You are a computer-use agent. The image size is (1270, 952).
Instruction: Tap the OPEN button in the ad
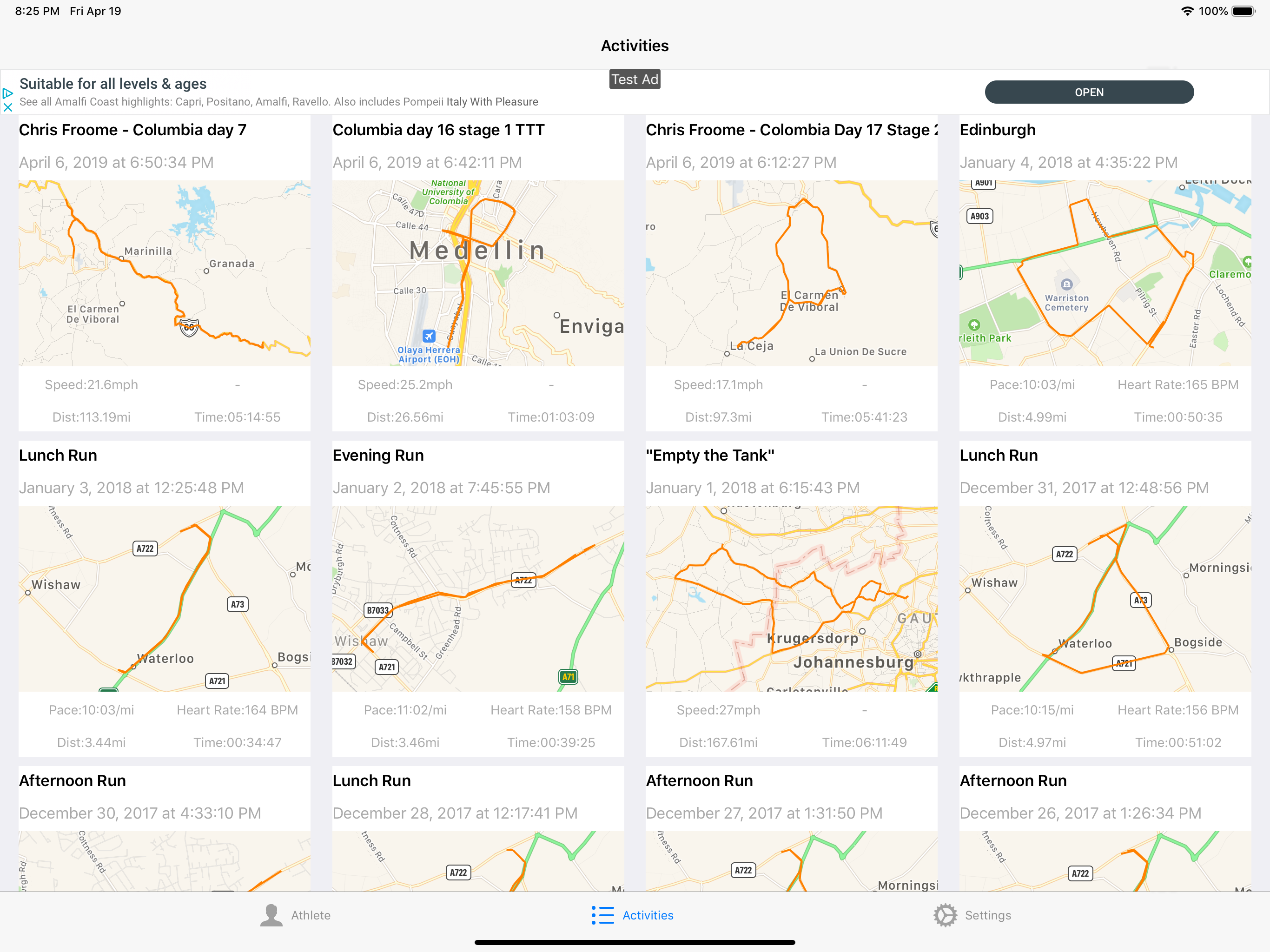[1089, 93]
